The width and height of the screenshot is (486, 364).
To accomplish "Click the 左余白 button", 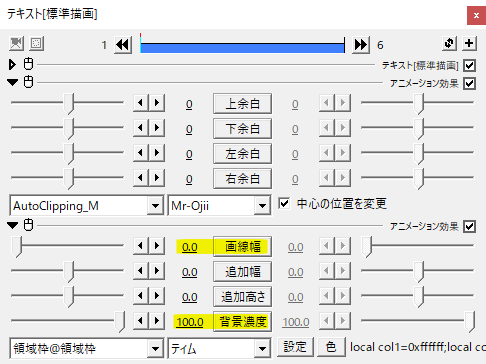I will (242, 154).
